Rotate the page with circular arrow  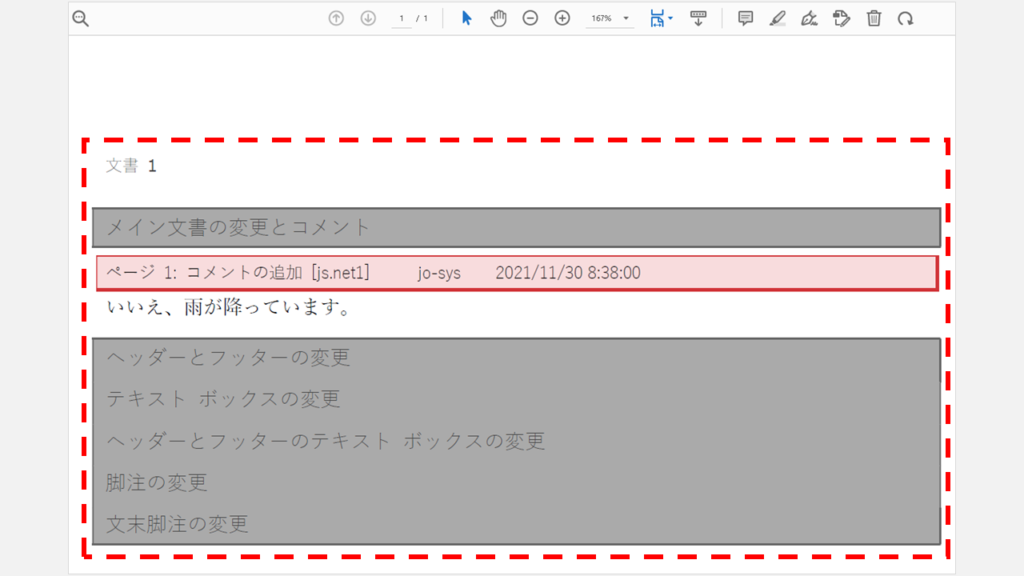click(905, 18)
